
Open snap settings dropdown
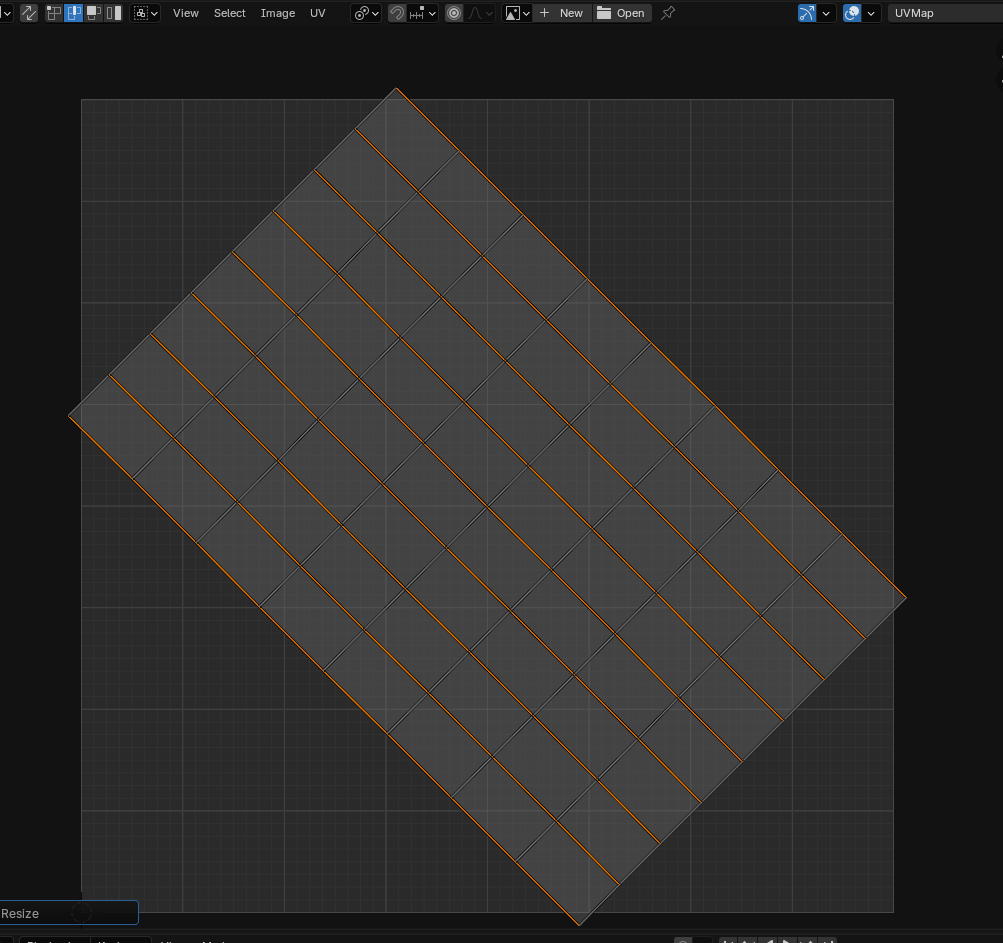pos(422,13)
